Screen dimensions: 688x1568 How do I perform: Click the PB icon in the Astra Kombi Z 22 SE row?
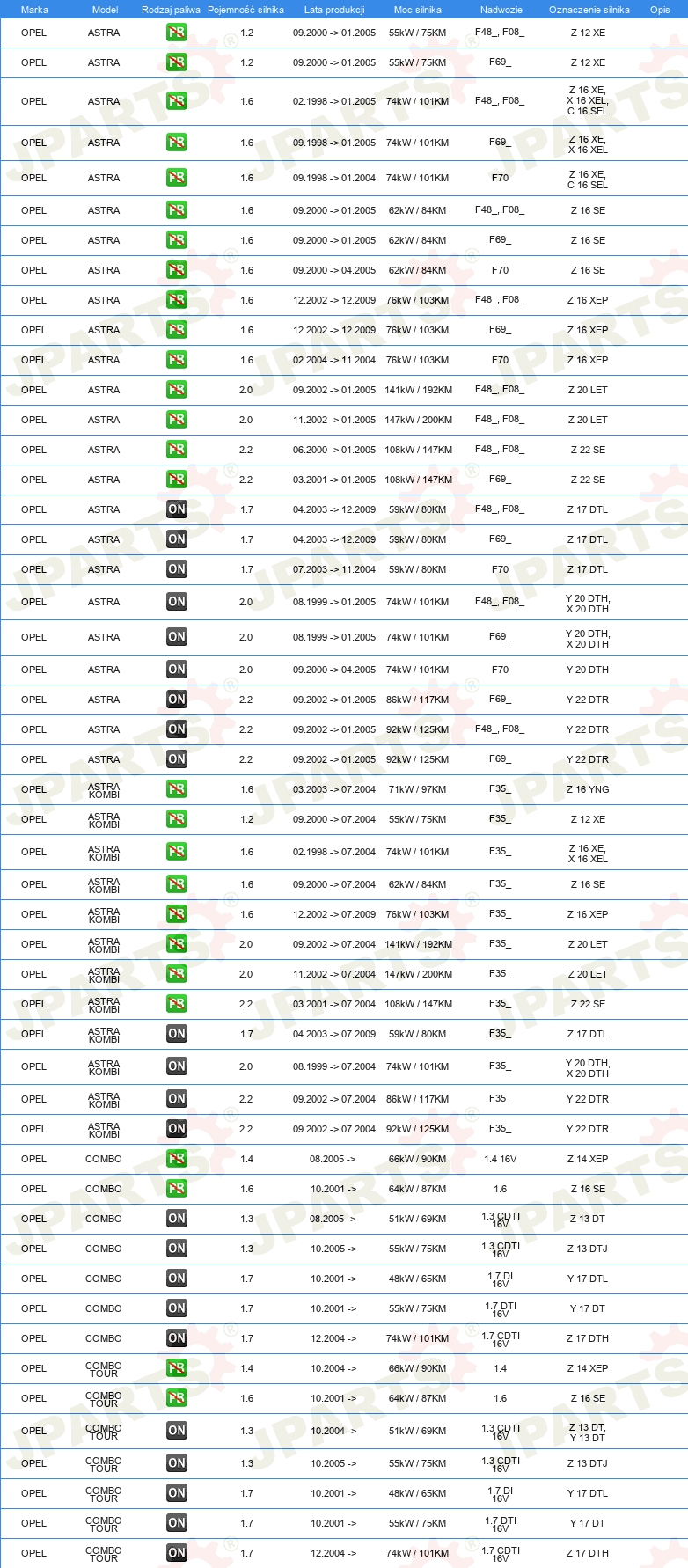pyautogui.click(x=177, y=1004)
